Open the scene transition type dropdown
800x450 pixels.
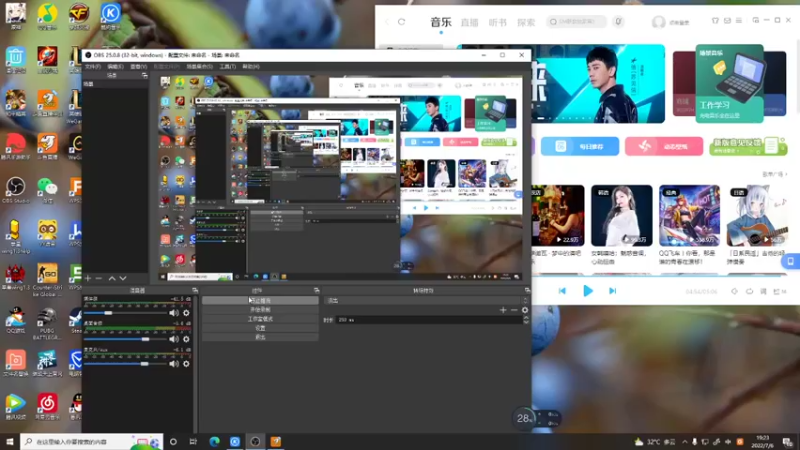(427, 301)
